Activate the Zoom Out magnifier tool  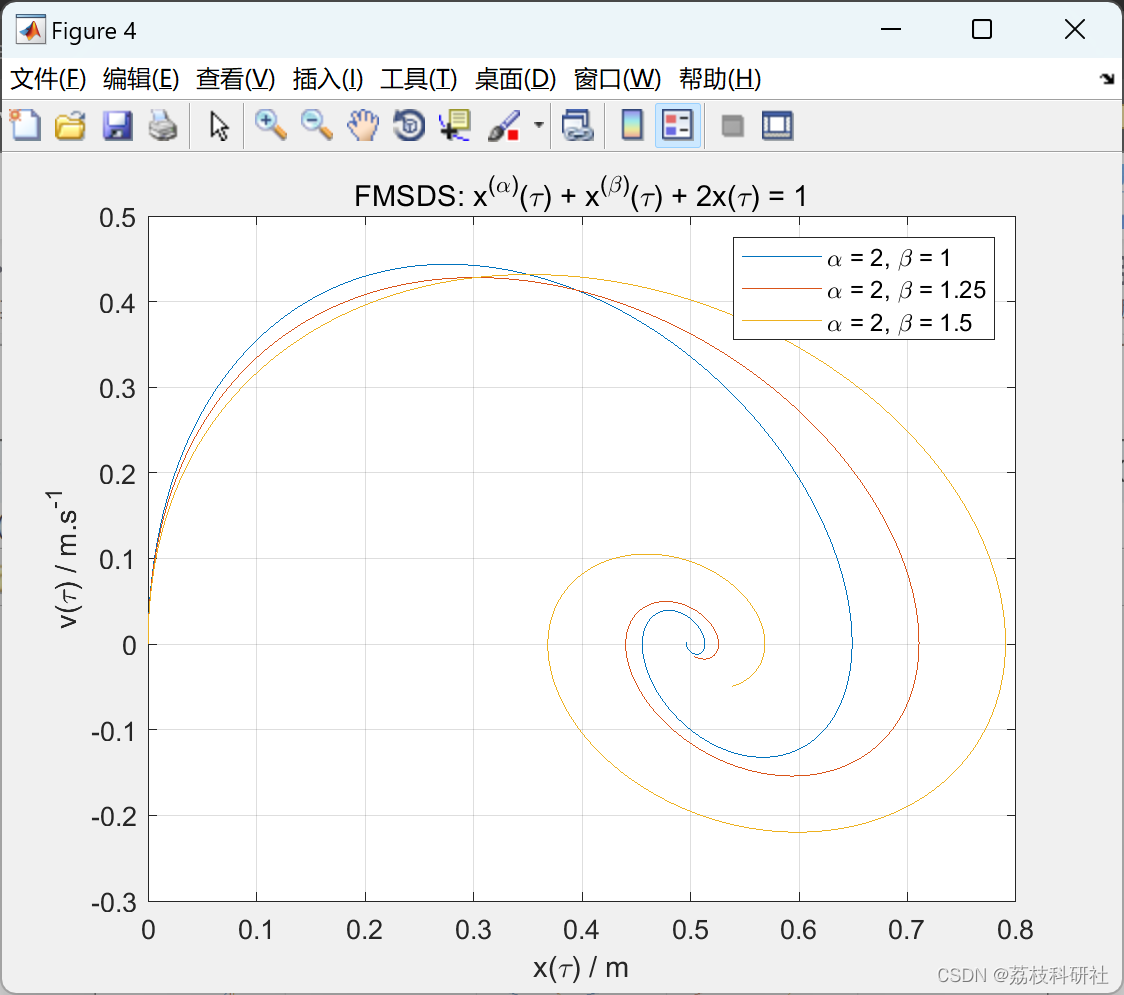[x=316, y=125]
